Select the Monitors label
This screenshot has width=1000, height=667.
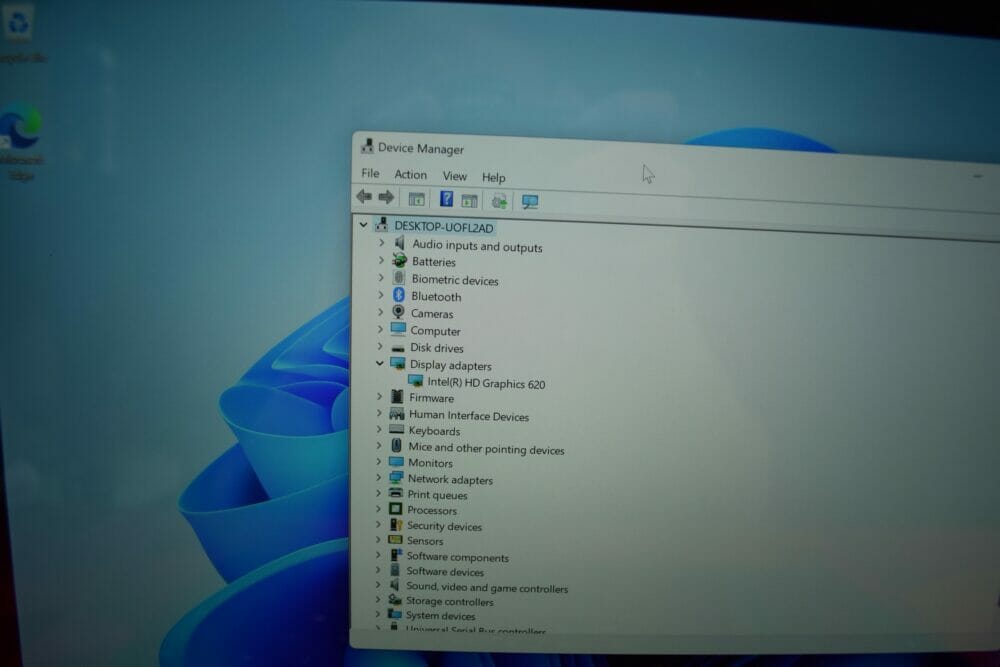(x=430, y=463)
